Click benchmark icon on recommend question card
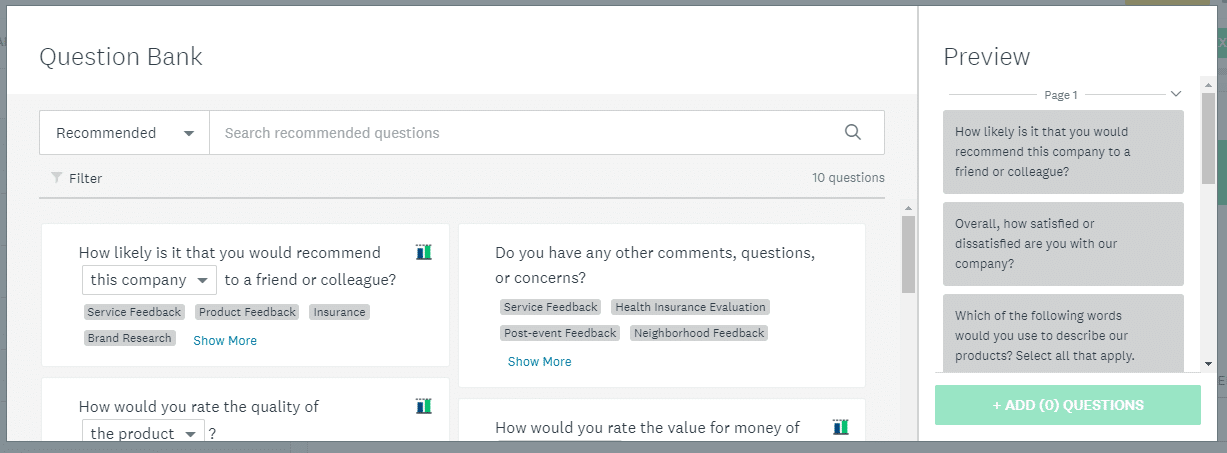 tap(424, 252)
